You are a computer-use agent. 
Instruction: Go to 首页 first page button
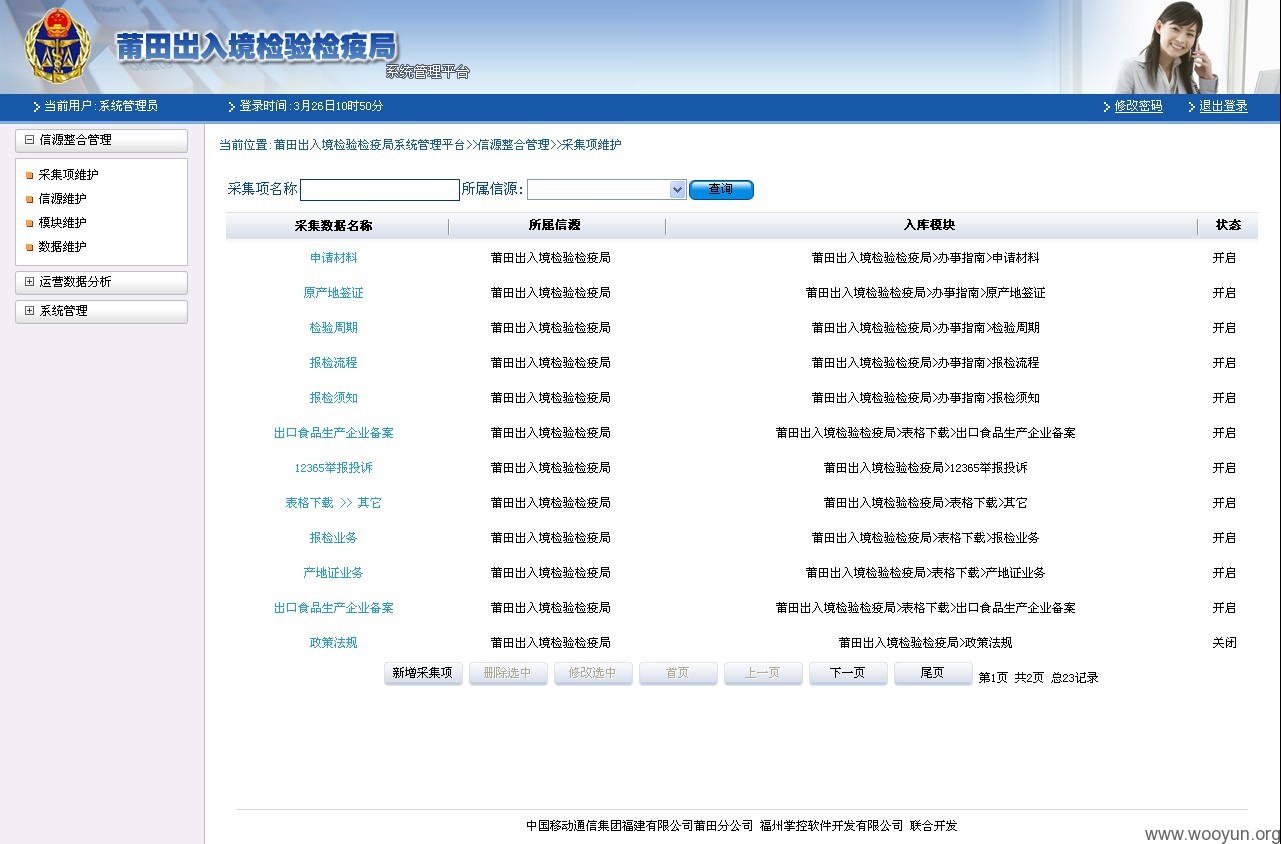678,674
